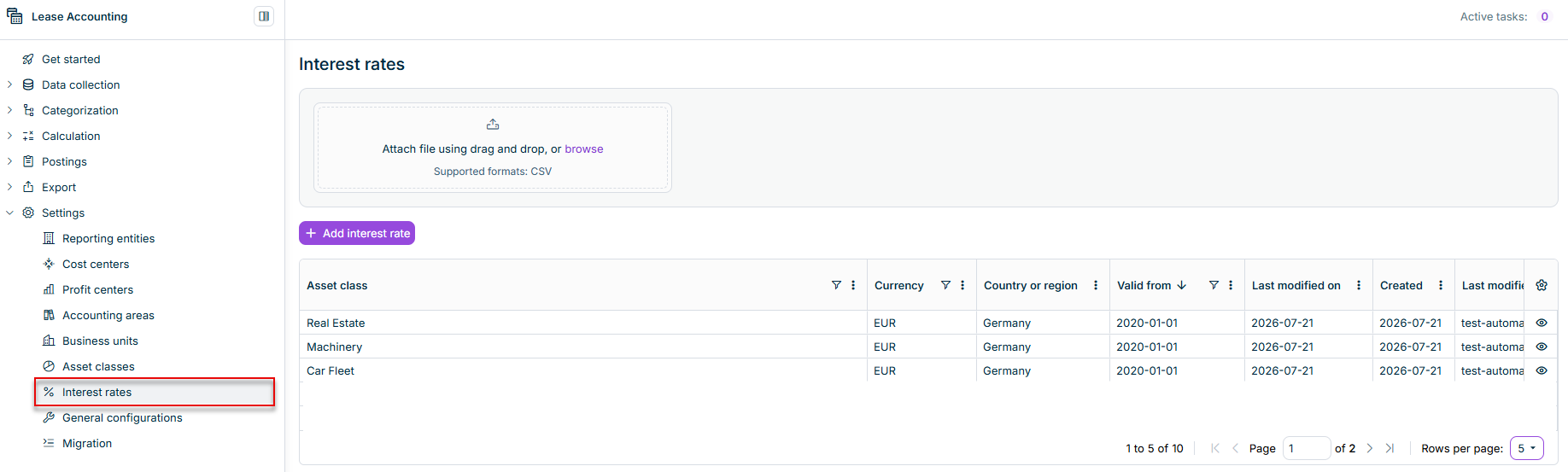This screenshot has width=1568, height=472.
Task: Open the Asset class column menu
Action: (x=853, y=285)
